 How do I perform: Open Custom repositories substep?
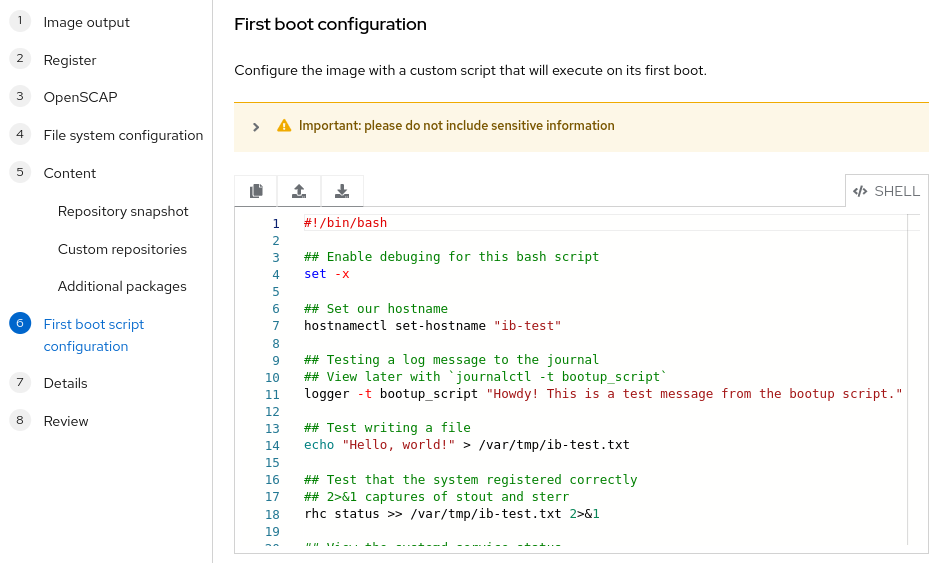pos(122,249)
